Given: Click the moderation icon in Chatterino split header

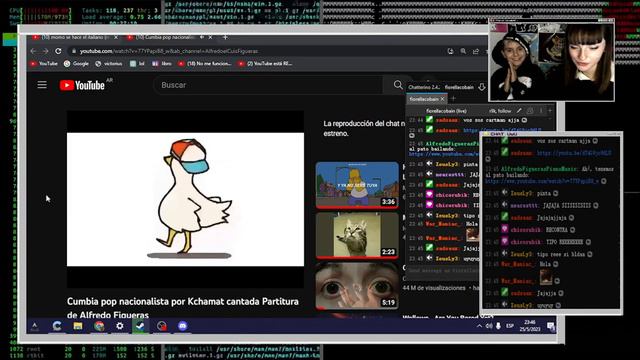Looking at the screenshot, I should tap(530, 111).
